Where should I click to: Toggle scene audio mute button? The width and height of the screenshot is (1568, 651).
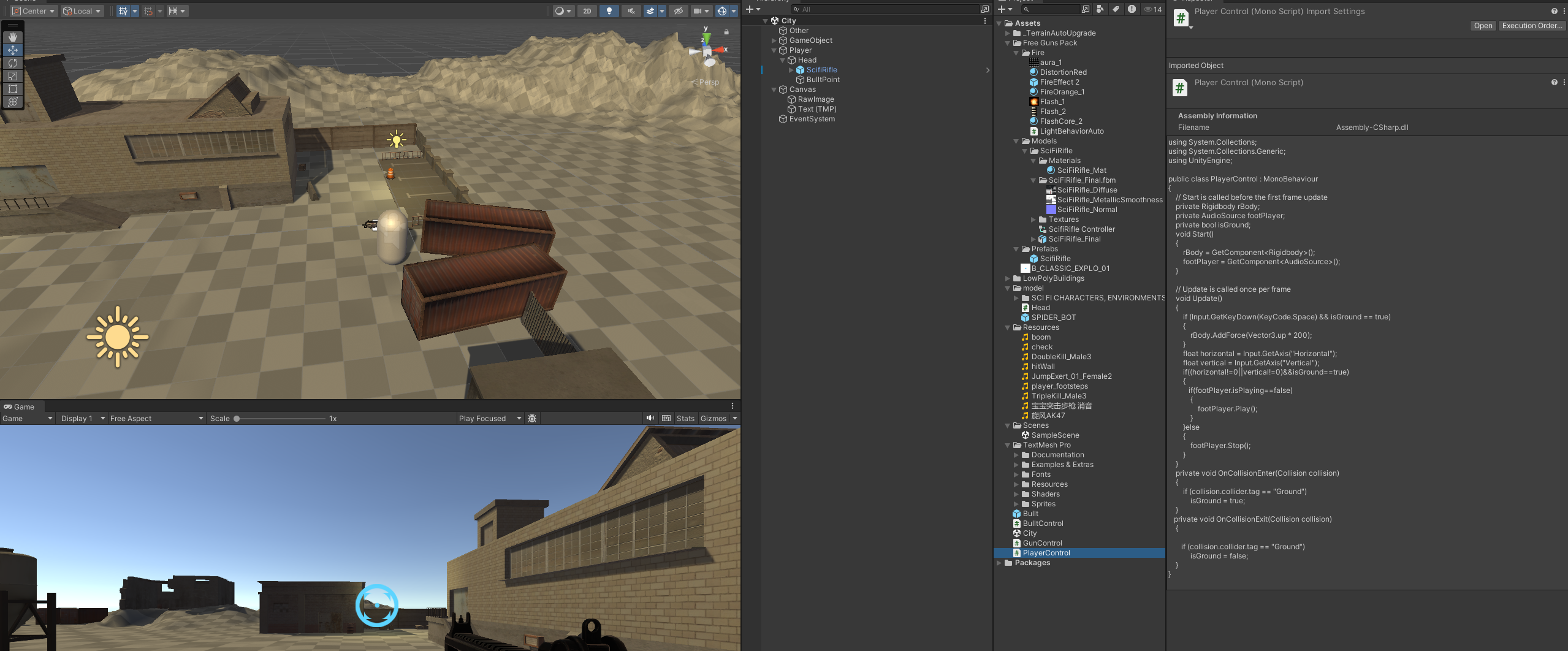630,11
